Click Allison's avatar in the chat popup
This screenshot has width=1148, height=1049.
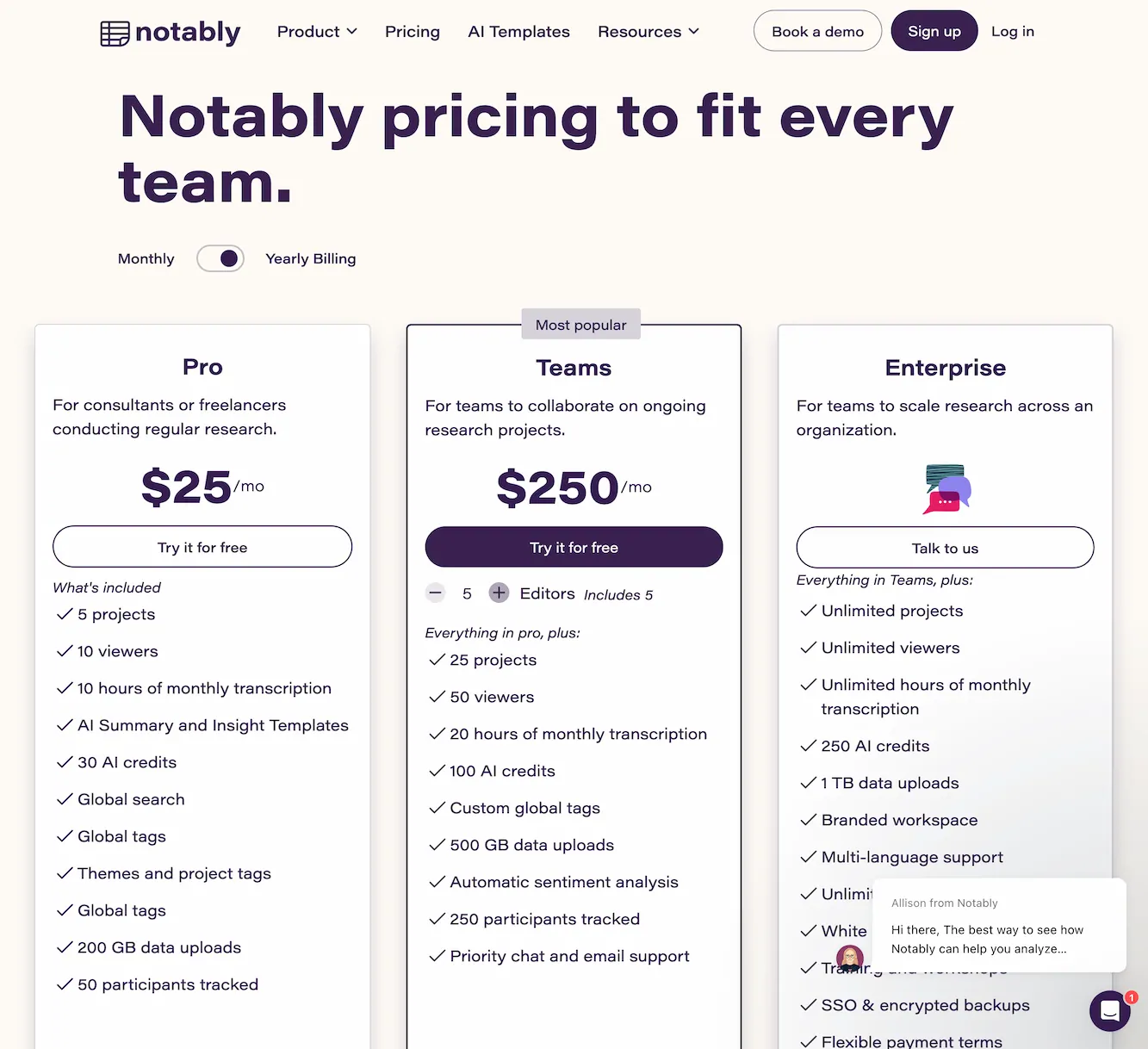pos(849,958)
